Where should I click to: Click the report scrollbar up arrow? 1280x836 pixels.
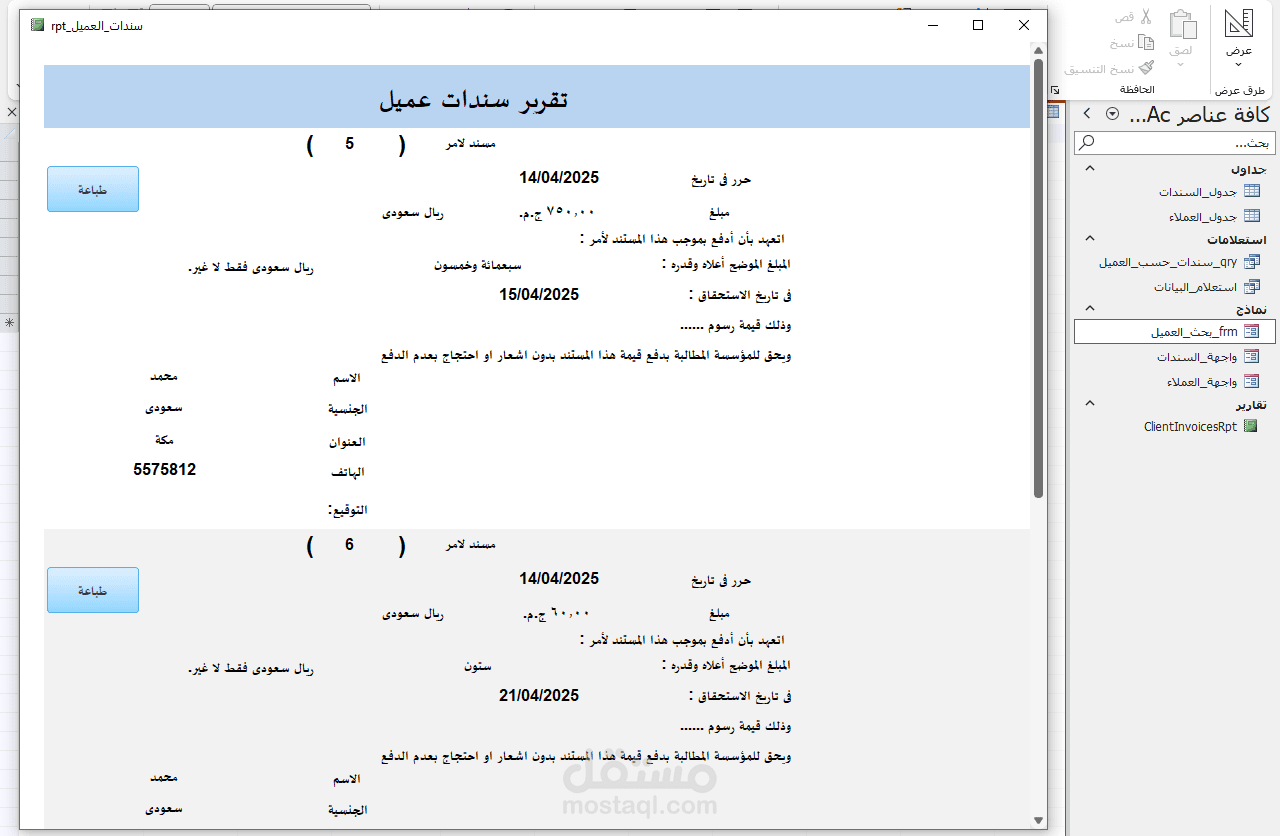(x=1038, y=50)
